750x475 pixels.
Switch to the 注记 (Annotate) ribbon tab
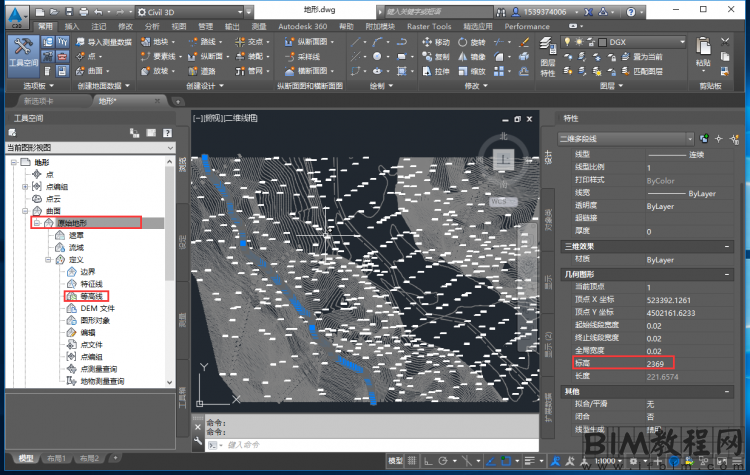99,26
